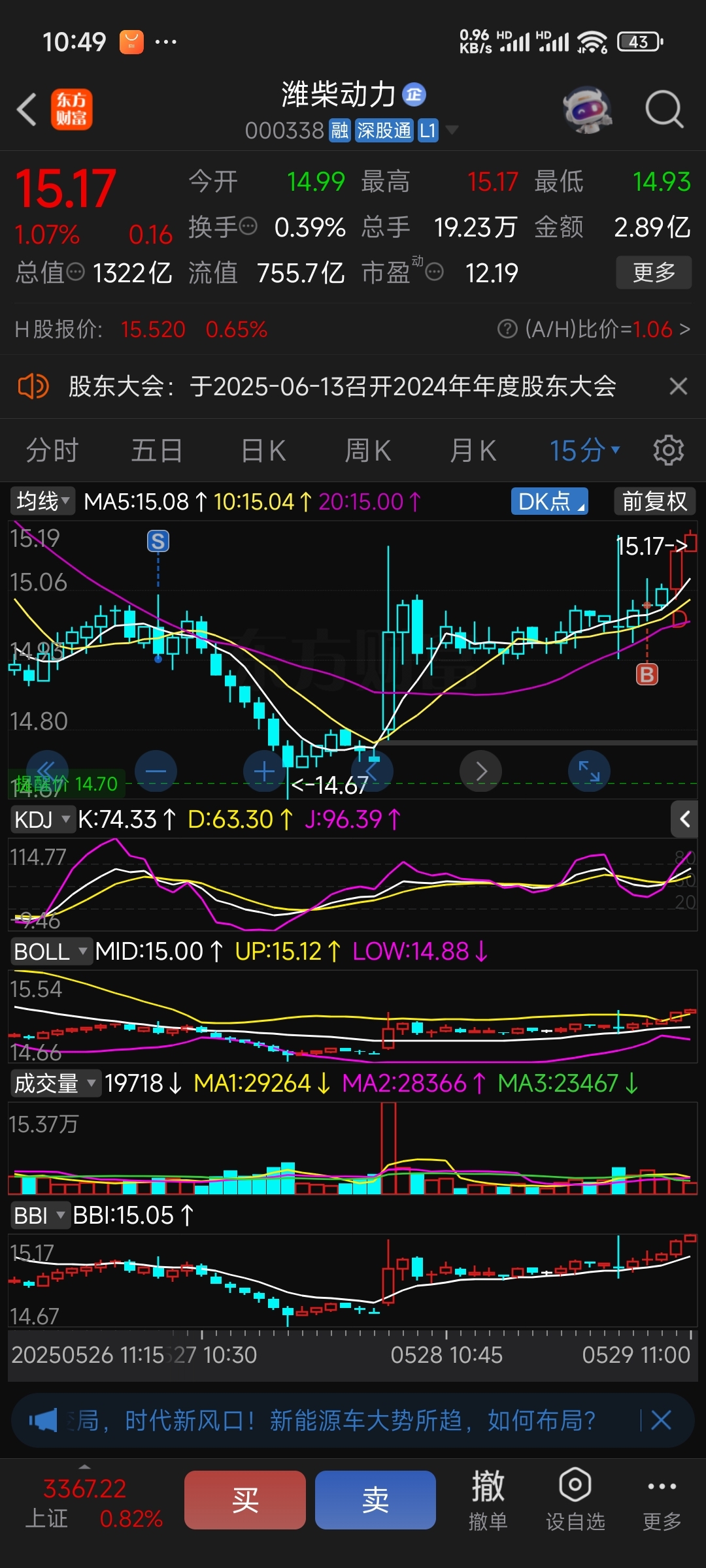
Task: Expand stock tag dropdown triangle after L1
Action: click(451, 130)
